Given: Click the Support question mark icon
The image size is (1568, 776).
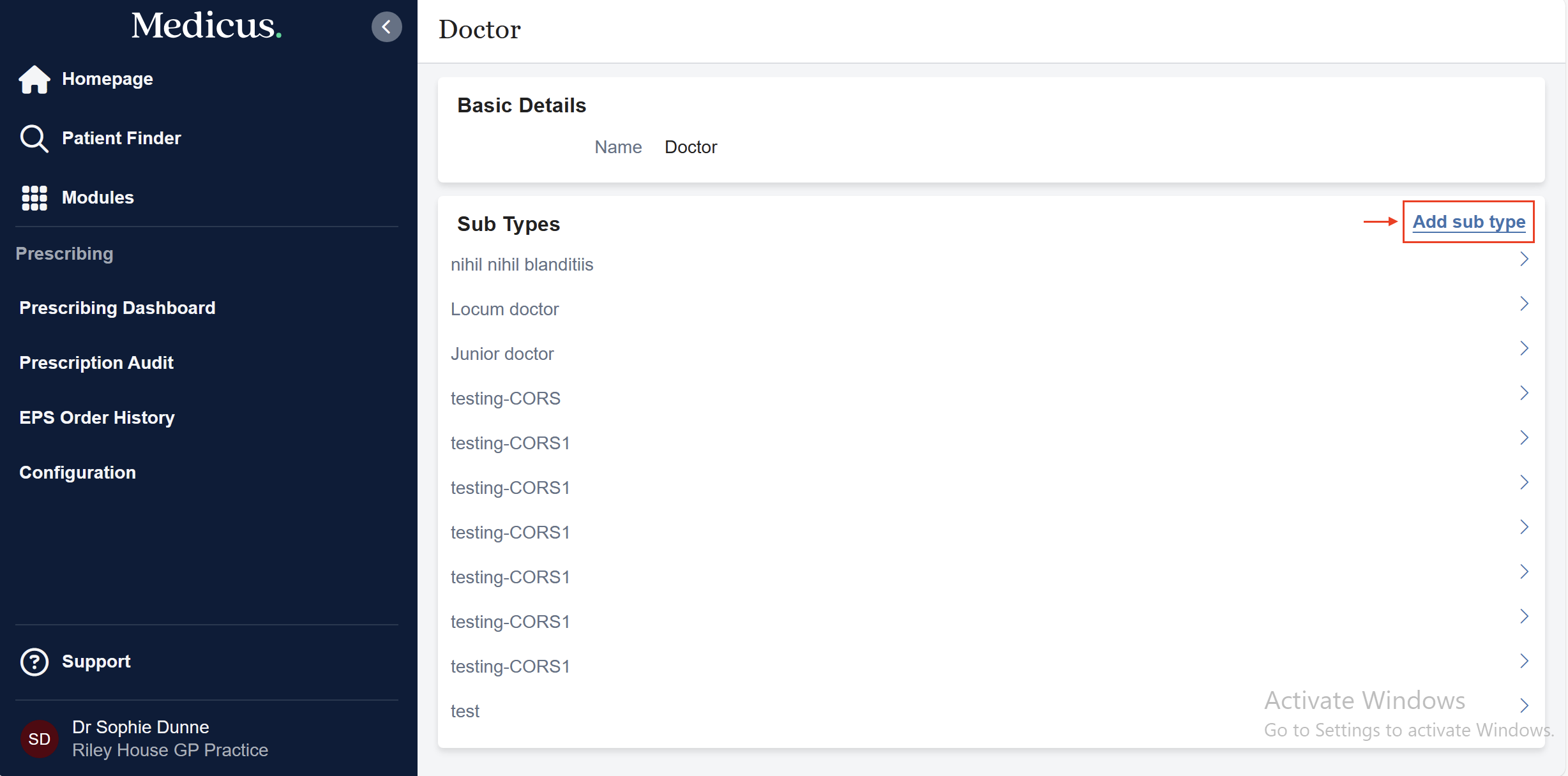Looking at the screenshot, I should pos(34,662).
